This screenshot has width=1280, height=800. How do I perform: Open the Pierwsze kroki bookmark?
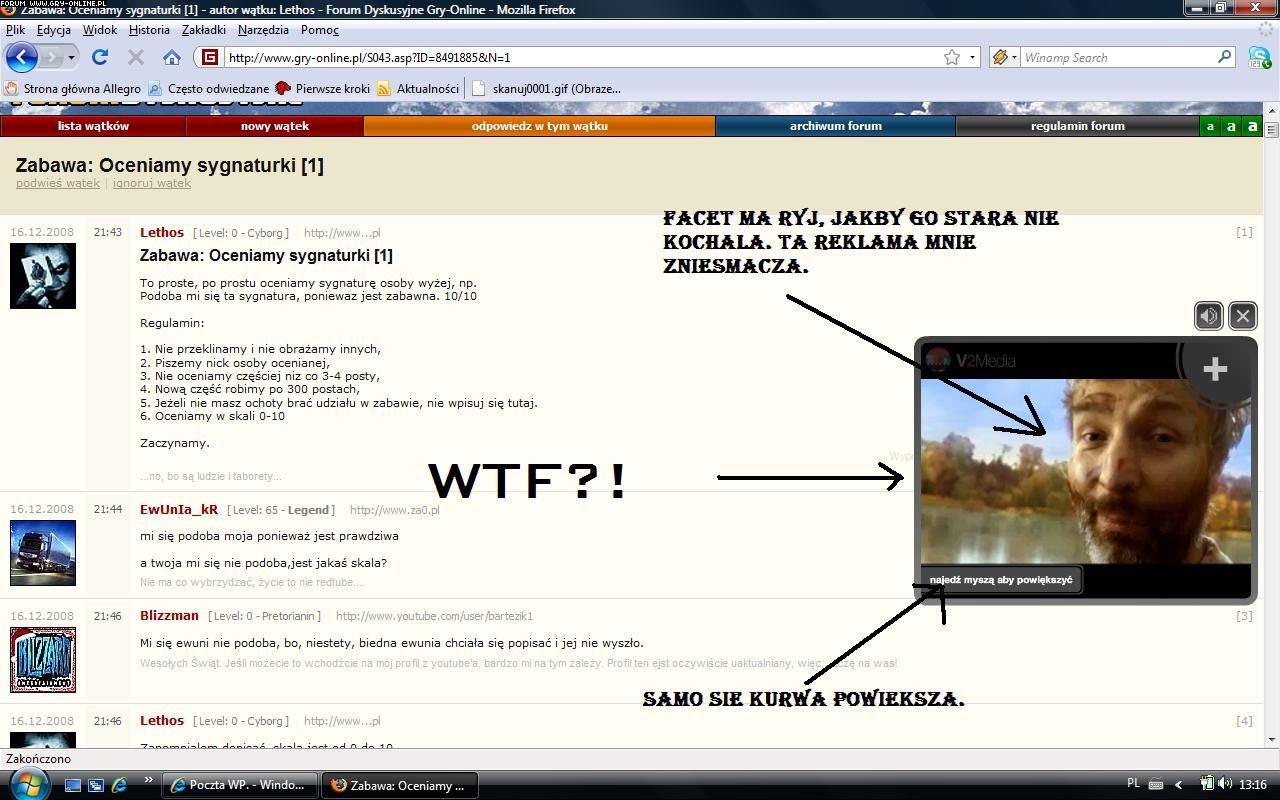tap(323, 88)
